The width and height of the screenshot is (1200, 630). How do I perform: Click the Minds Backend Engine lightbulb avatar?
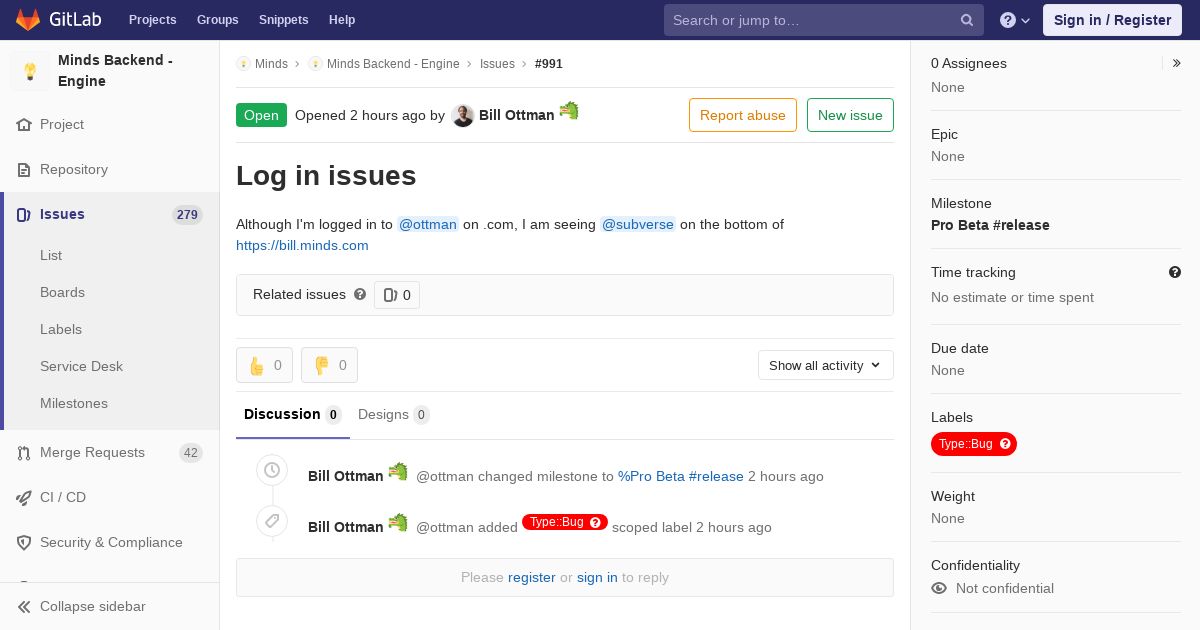[x=30, y=71]
